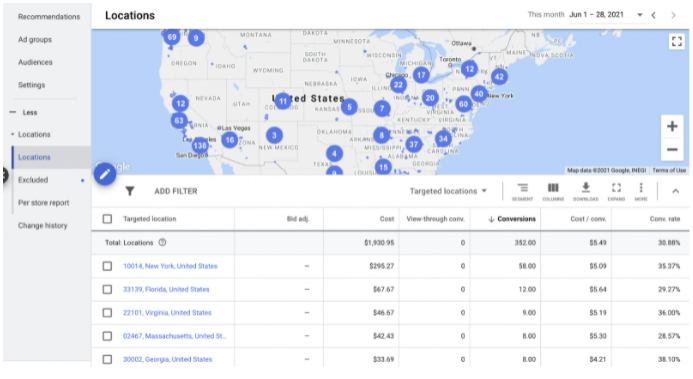Viewport: 693px width, 379px height.
Task: Check the 33139, Florida row
Action: [x=107, y=289]
